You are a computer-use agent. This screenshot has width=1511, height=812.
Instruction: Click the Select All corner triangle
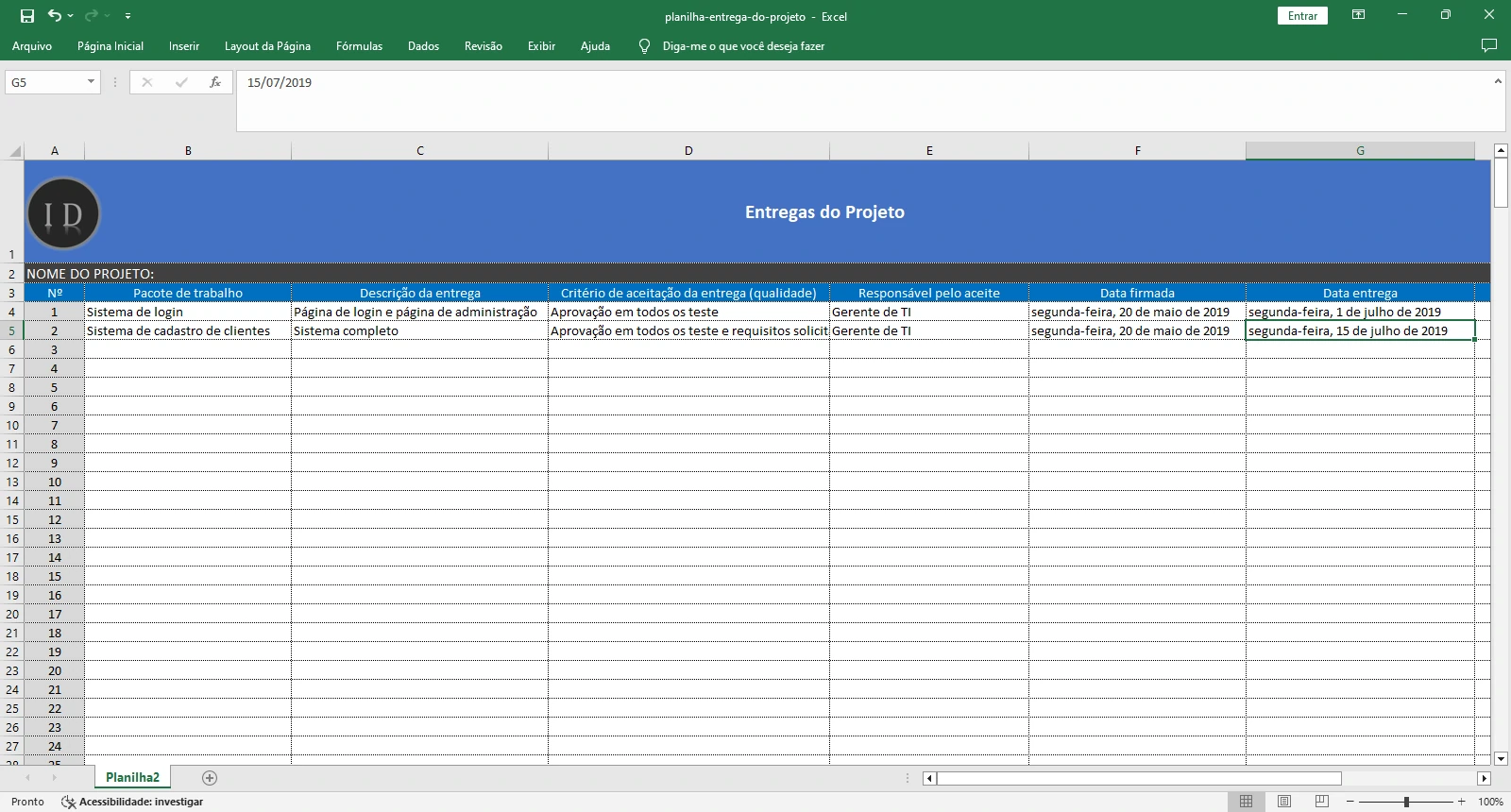pyautogui.click(x=12, y=151)
